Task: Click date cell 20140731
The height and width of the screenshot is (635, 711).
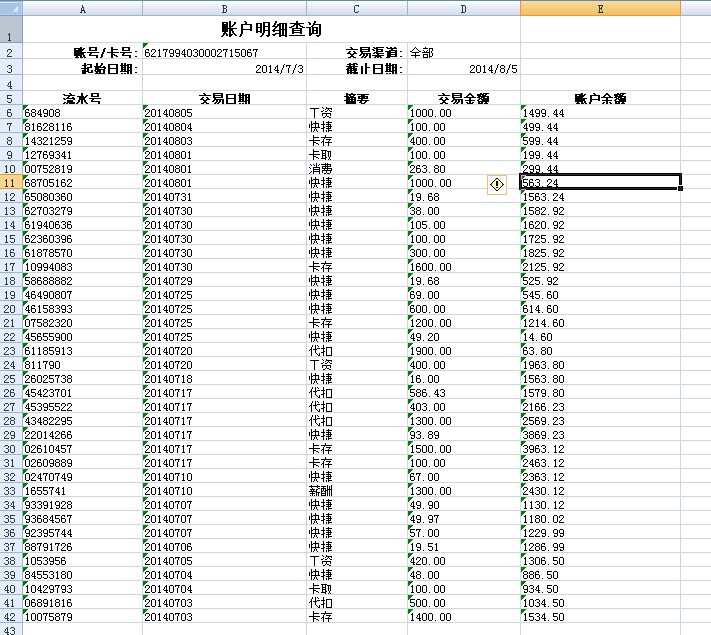Action: click(x=224, y=197)
